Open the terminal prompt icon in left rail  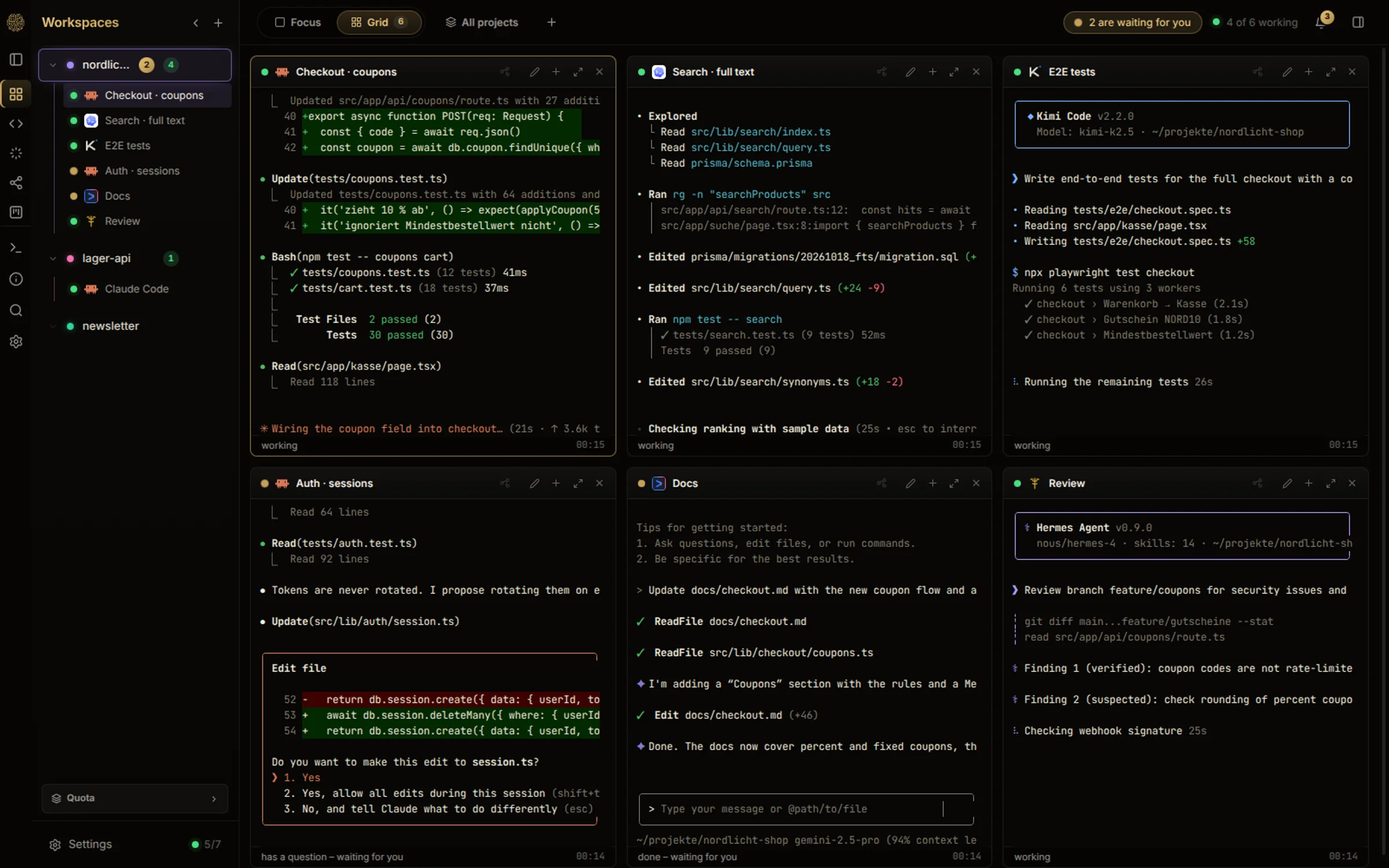(16, 248)
